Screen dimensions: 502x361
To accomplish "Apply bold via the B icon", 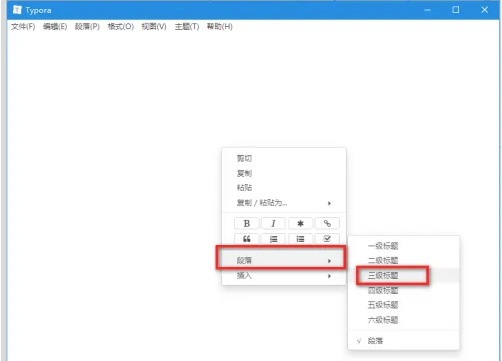I will point(247,223).
